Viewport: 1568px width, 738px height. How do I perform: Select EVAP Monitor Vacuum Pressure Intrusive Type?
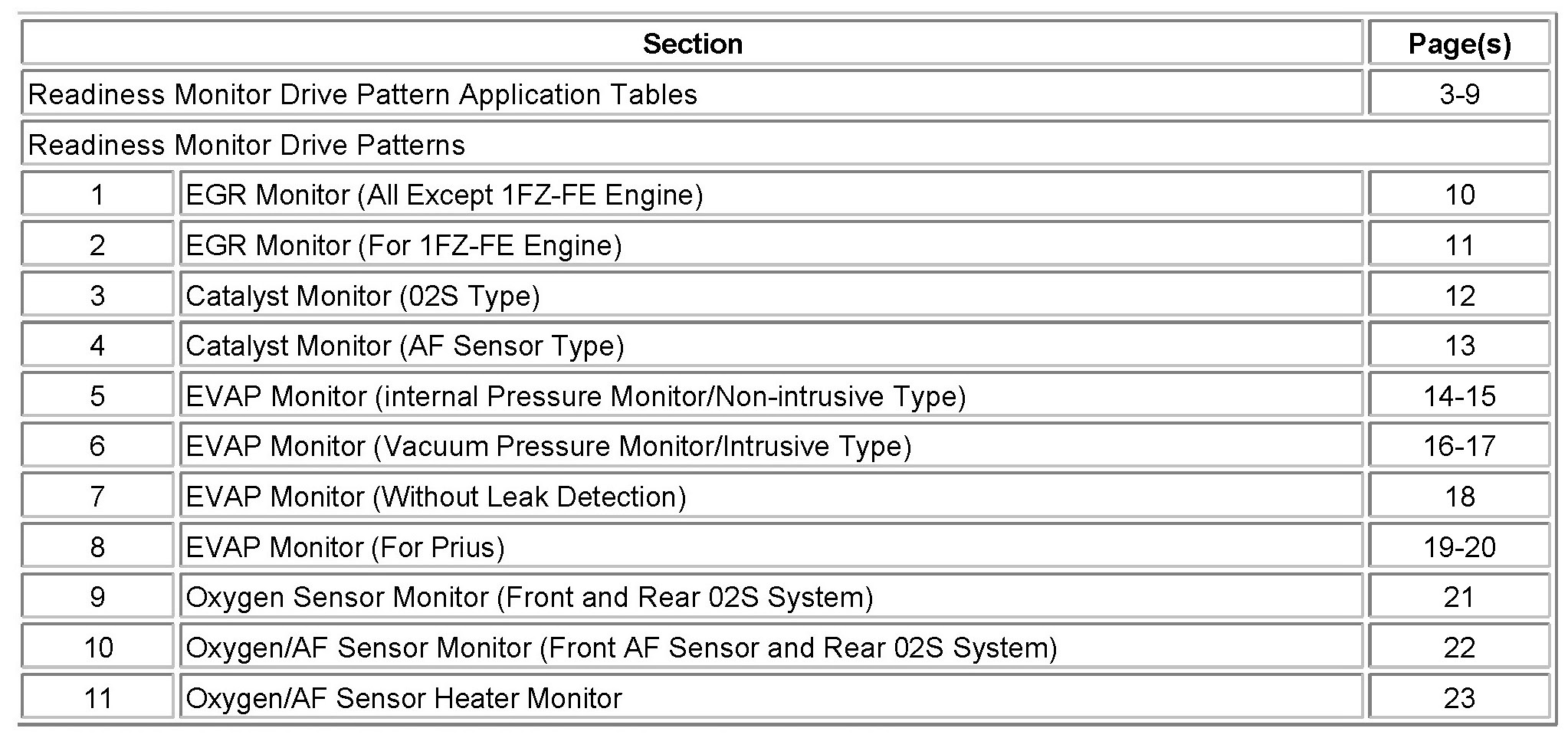click(549, 446)
